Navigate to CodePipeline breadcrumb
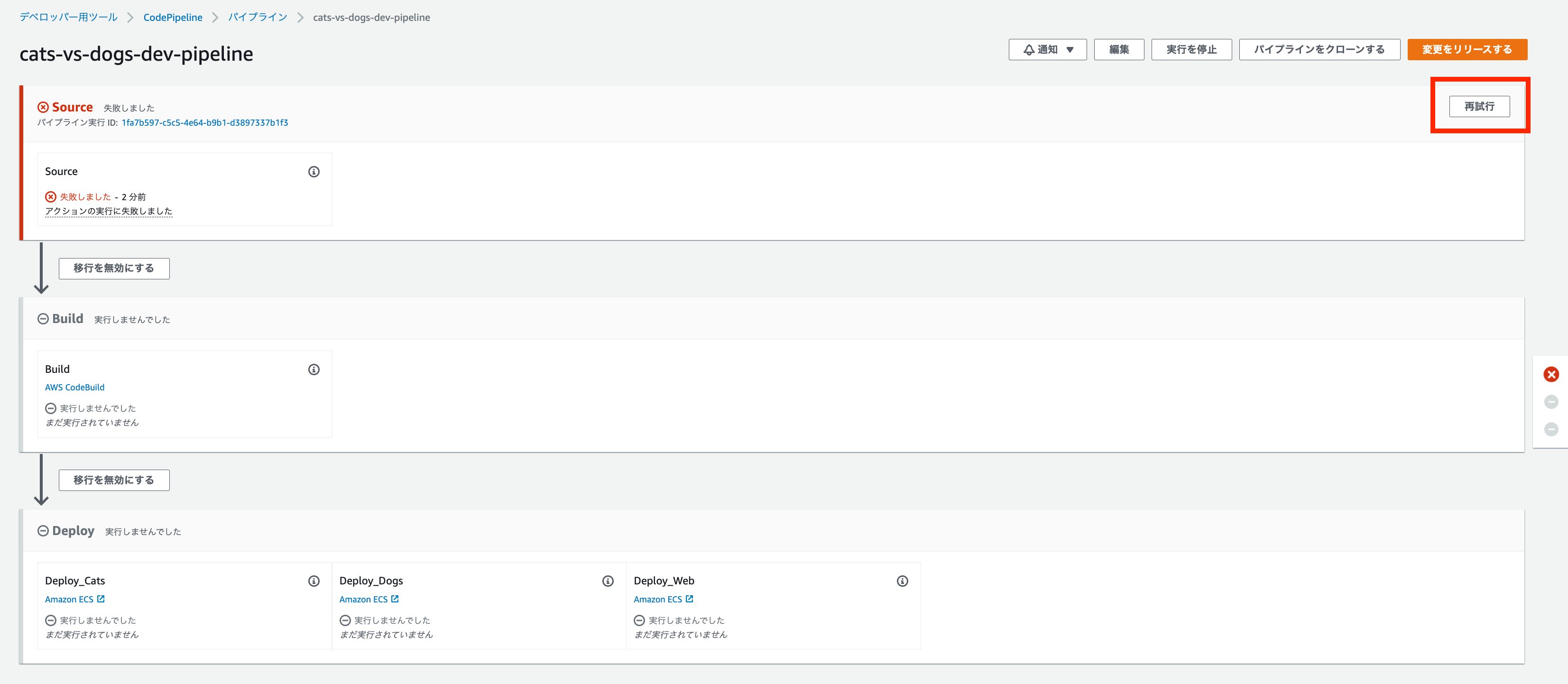This screenshot has width=1568, height=684. [x=172, y=17]
